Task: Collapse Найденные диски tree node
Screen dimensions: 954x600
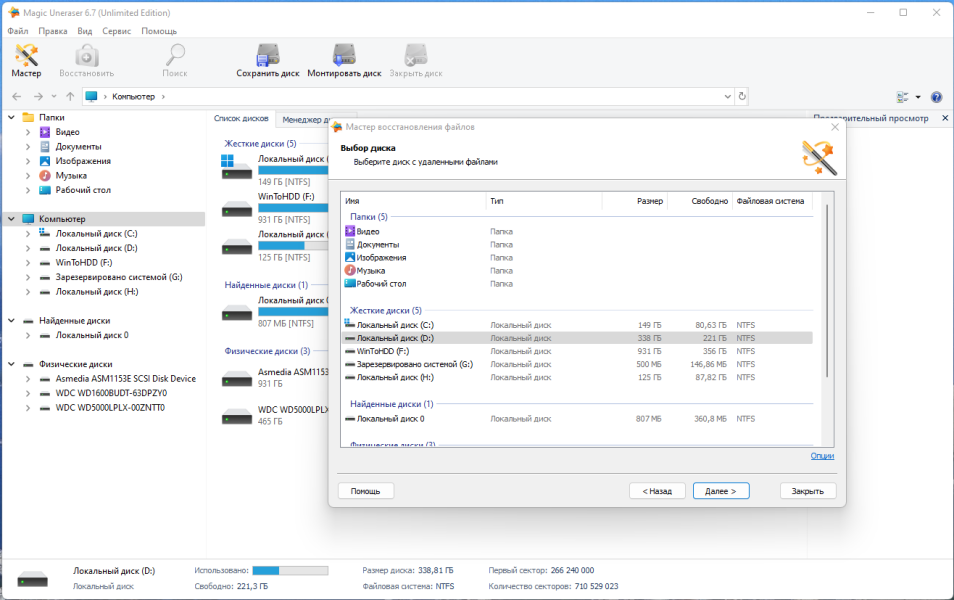Action: (12, 320)
